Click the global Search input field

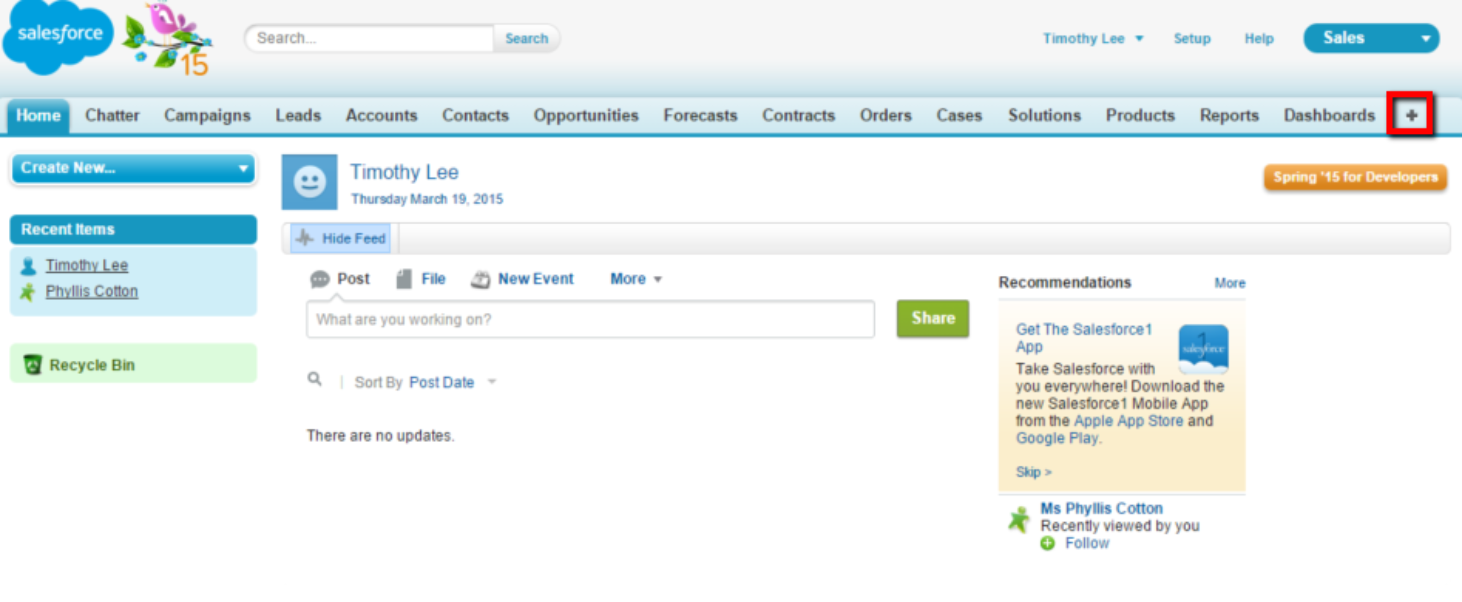[370, 39]
